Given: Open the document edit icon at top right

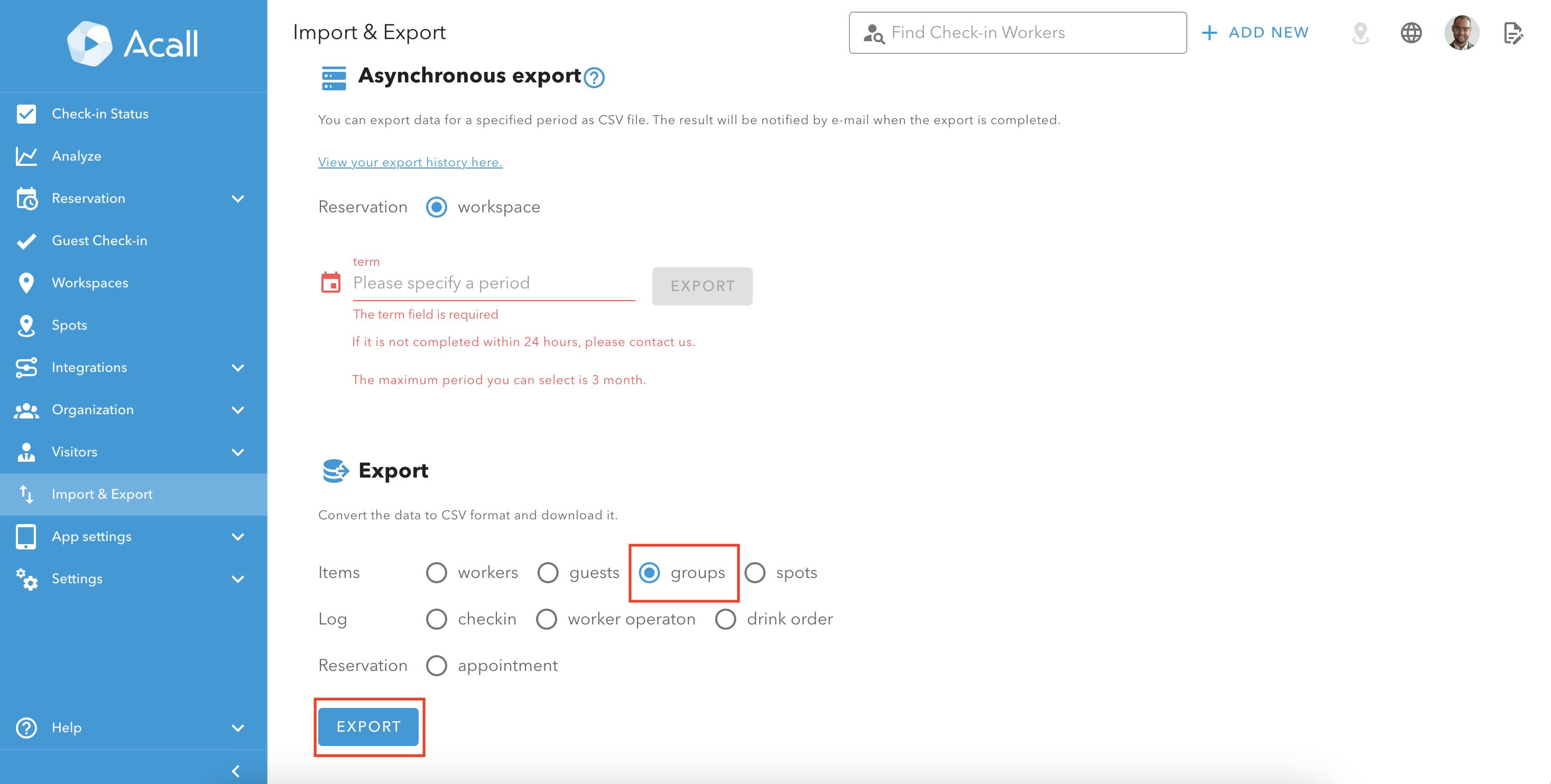Looking at the screenshot, I should pyautogui.click(x=1513, y=33).
